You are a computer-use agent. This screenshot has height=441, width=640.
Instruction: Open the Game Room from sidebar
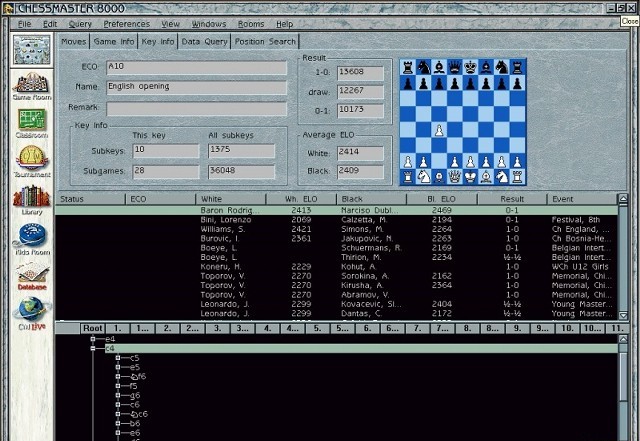click(x=33, y=84)
